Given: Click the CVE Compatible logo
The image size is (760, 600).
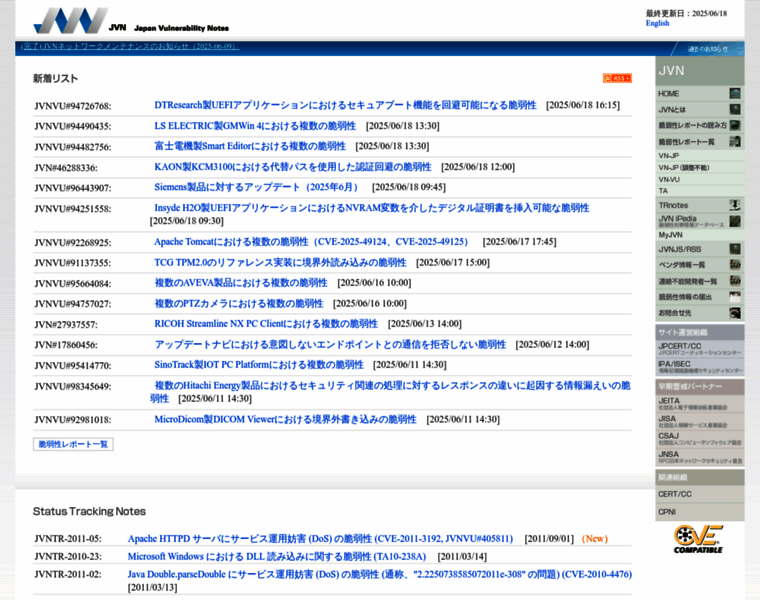Looking at the screenshot, I should point(698,539).
